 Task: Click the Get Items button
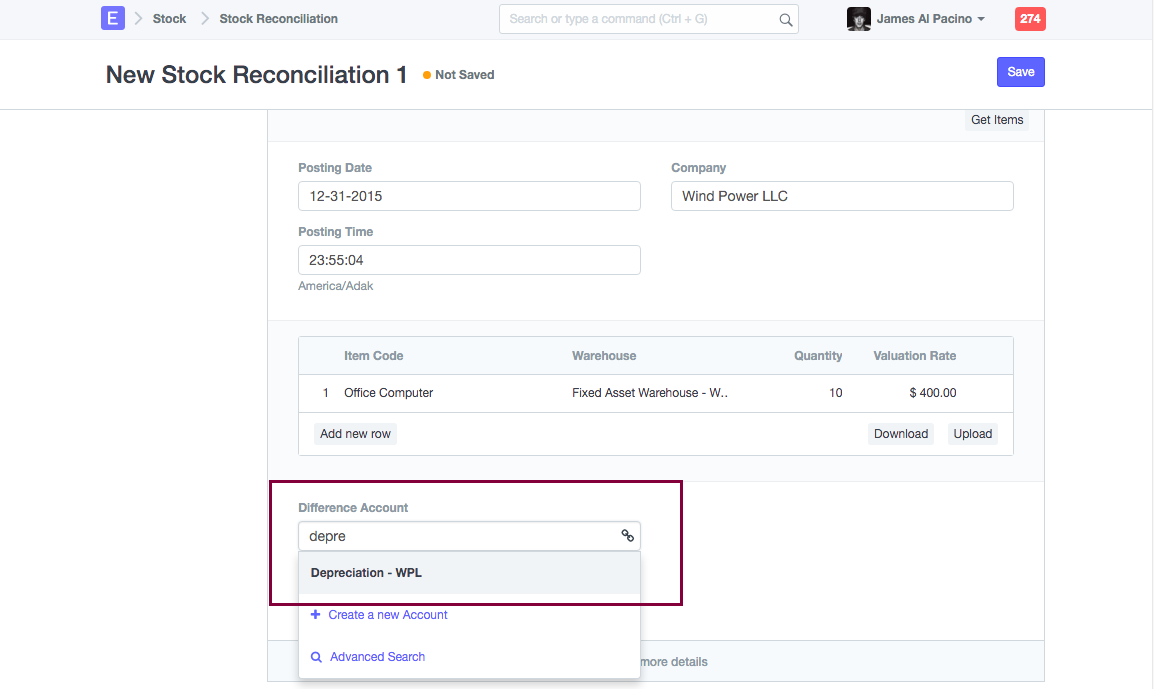(x=996, y=120)
